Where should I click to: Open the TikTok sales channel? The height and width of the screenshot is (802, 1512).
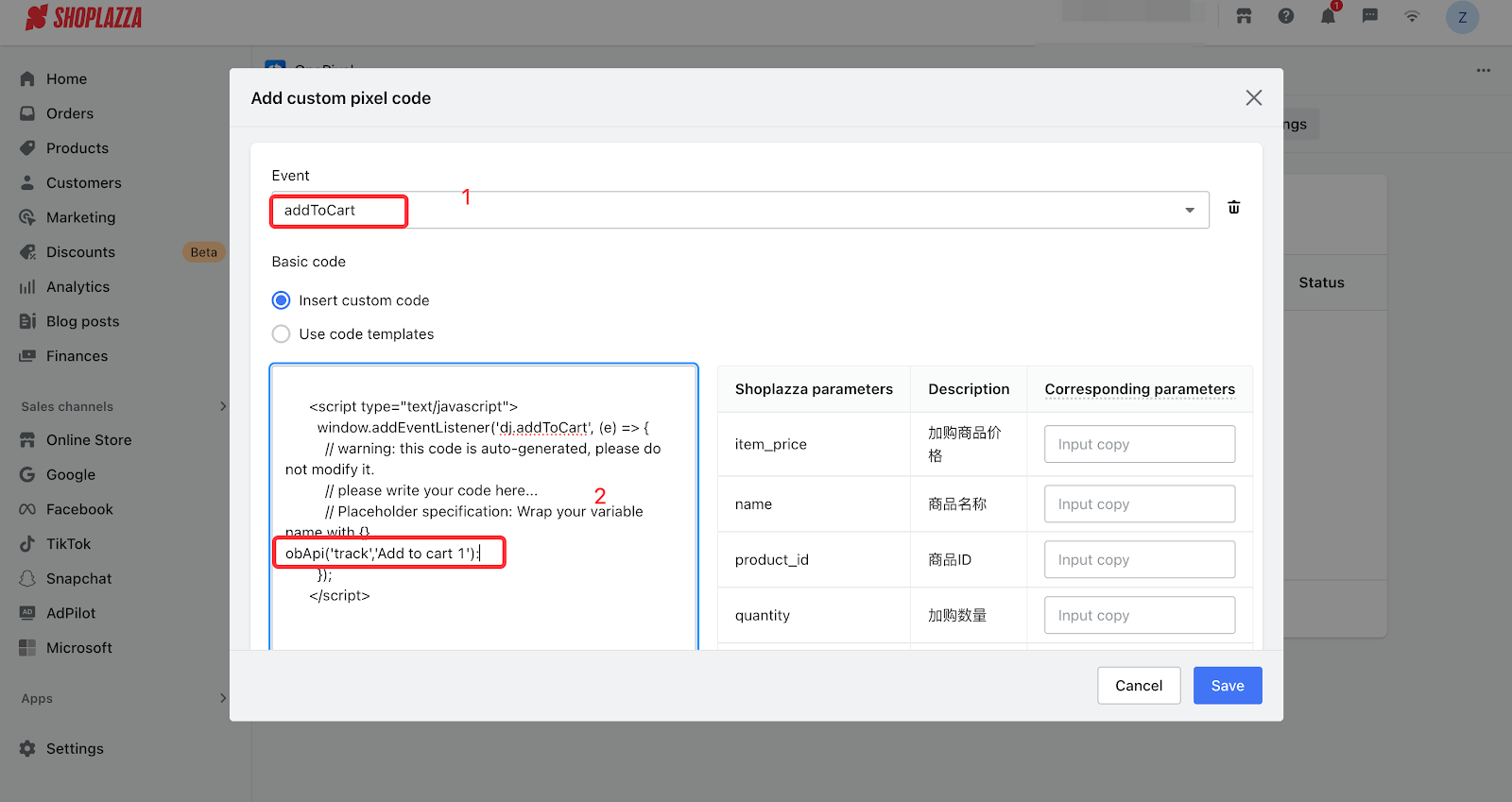[68, 544]
